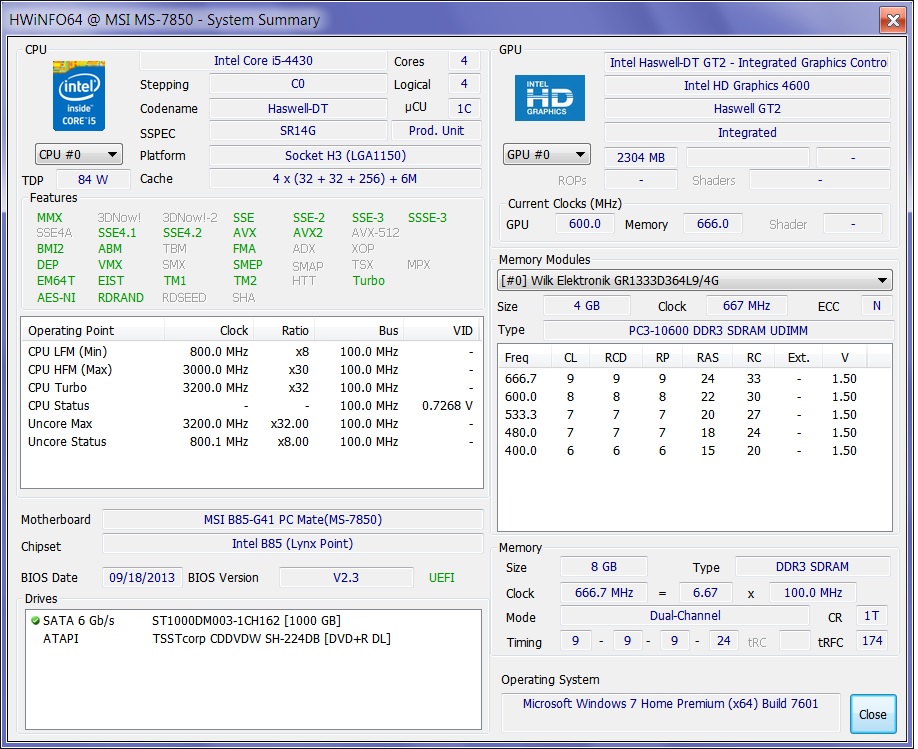
Task: Click the 84 W TDP field
Action: (x=93, y=180)
